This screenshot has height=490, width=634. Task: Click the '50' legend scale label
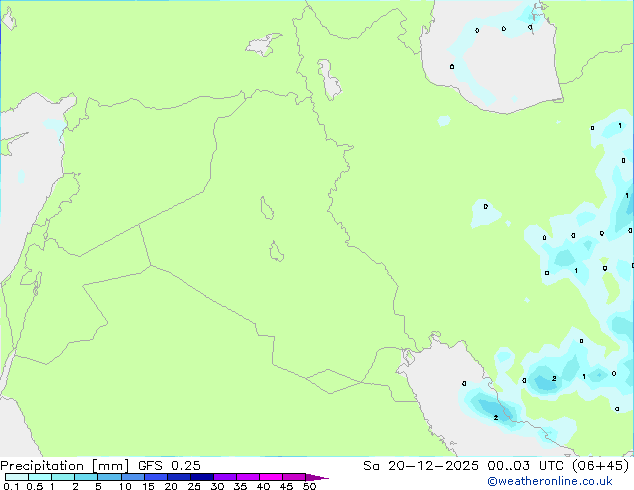click(309, 486)
